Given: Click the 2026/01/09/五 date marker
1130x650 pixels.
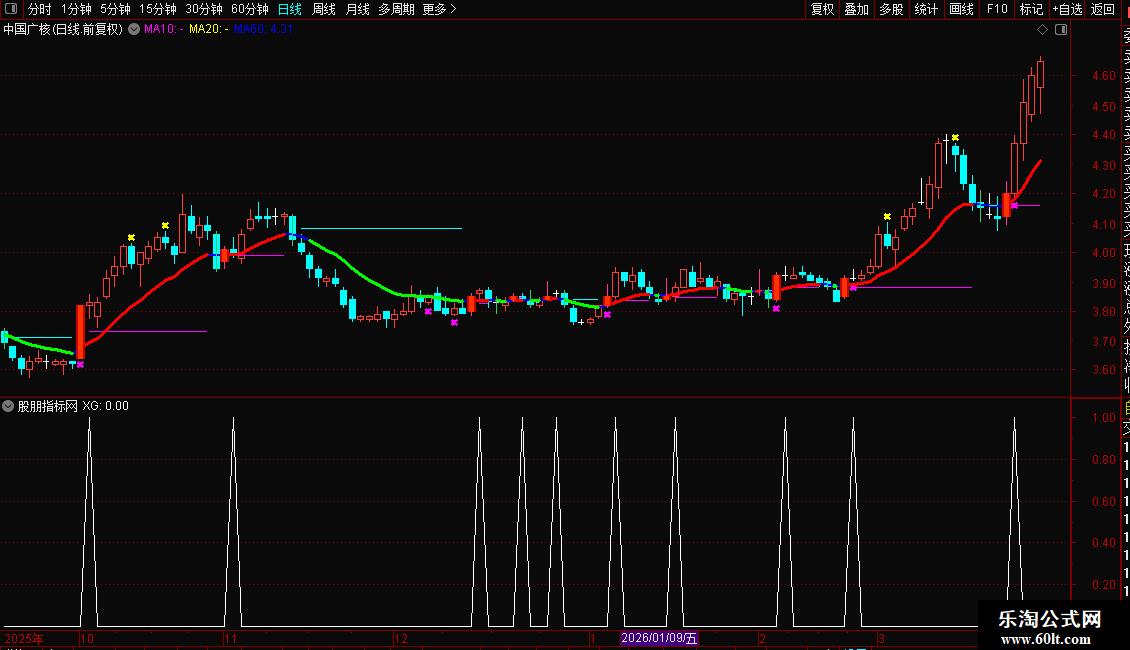Looking at the screenshot, I should click(659, 638).
